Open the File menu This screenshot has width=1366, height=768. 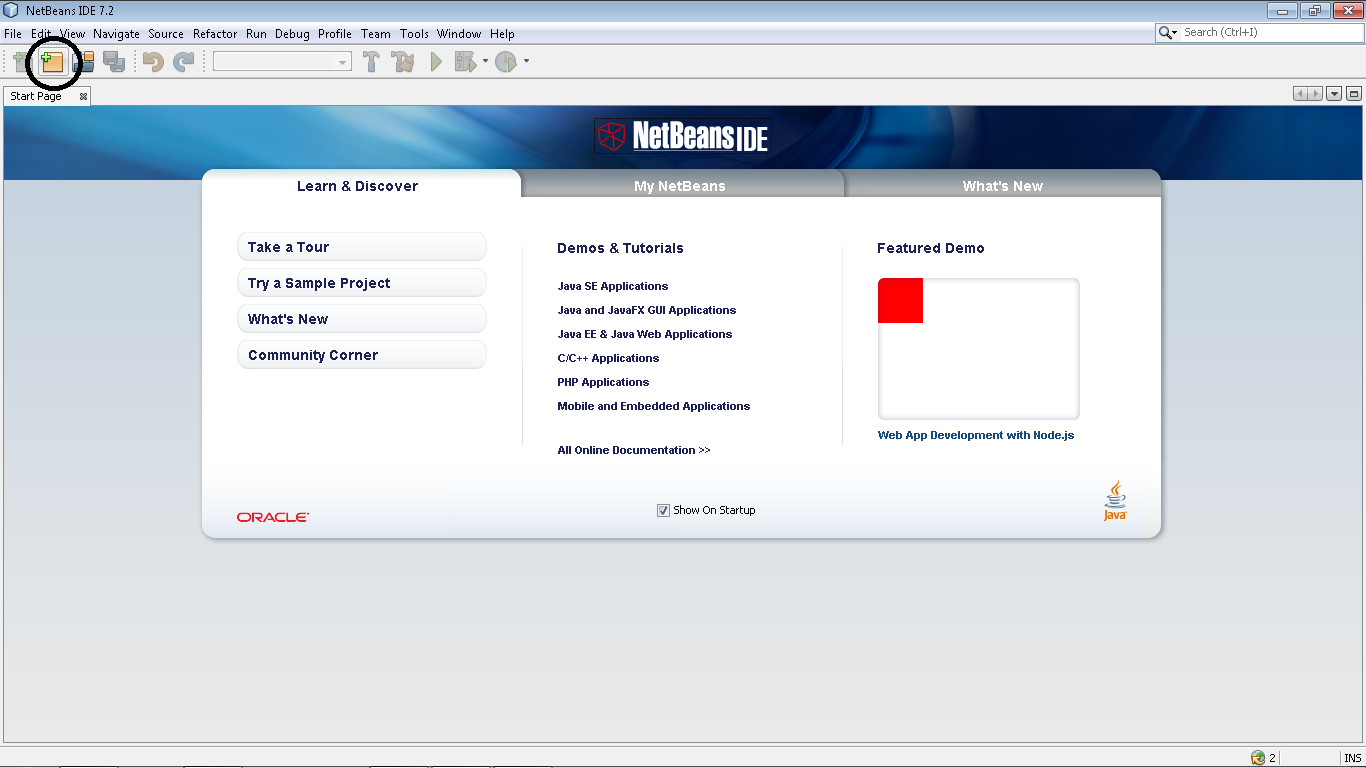click(x=13, y=34)
